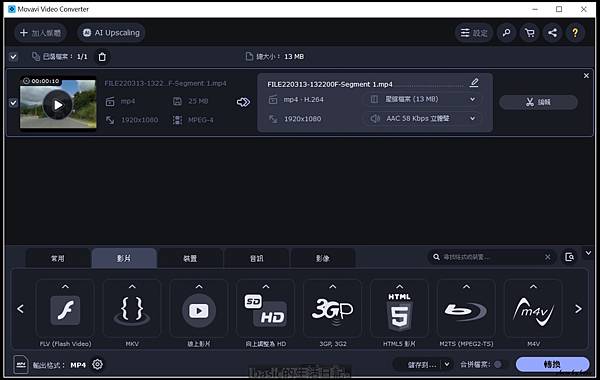Open the Audio formats tab
Screen dimensions: 600x380
[x=256, y=258]
